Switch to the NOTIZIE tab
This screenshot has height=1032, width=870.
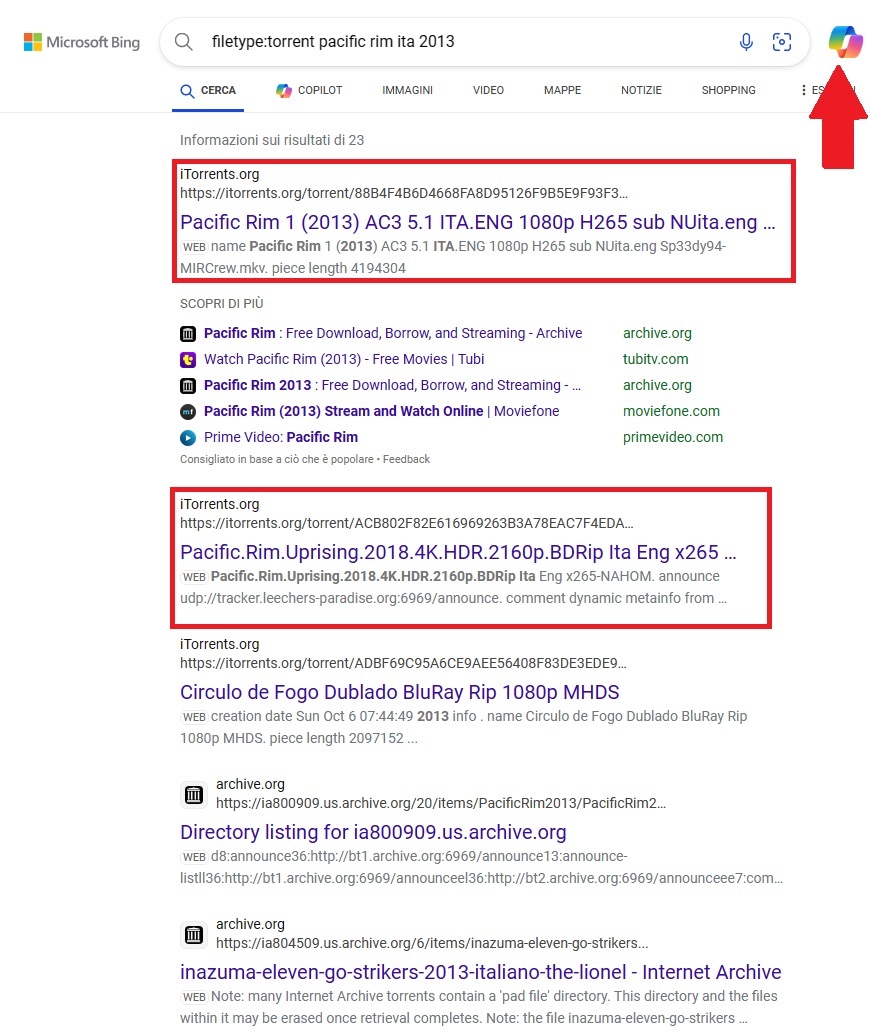pos(642,90)
